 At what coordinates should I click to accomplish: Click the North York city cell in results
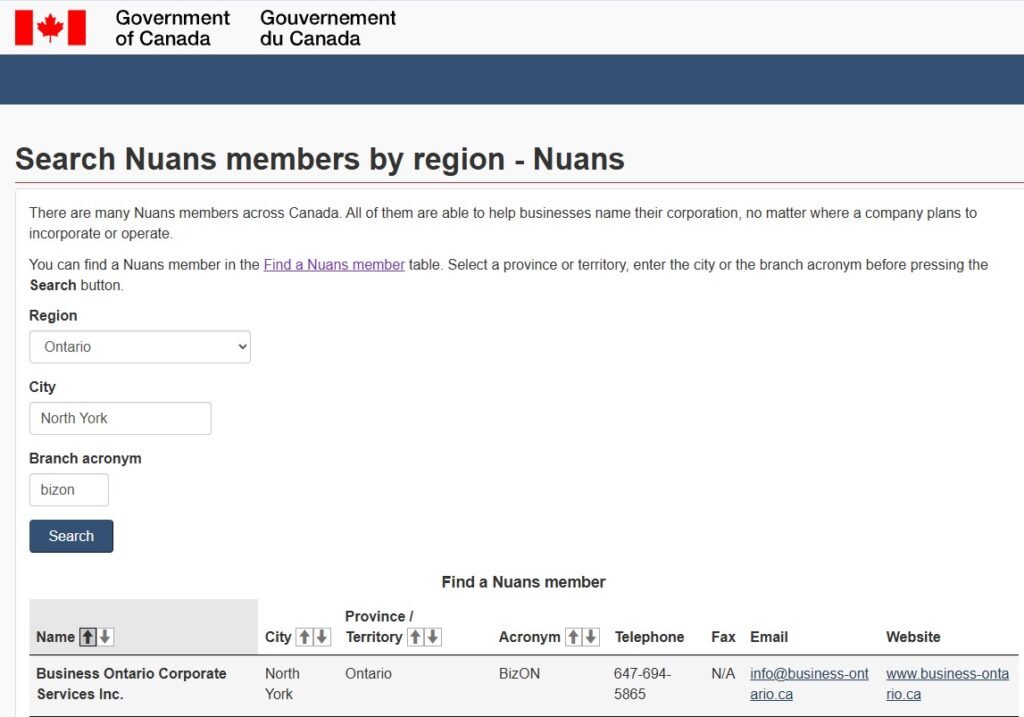click(x=282, y=684)
